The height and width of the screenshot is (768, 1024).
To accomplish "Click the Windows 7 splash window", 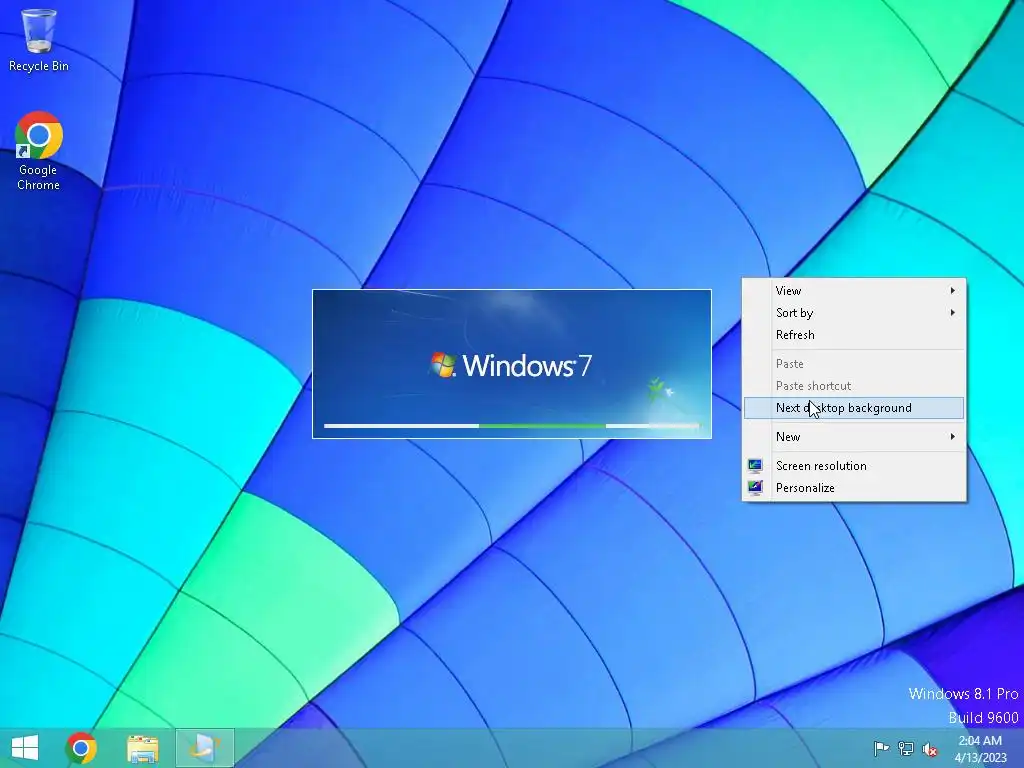I will 512,364.
